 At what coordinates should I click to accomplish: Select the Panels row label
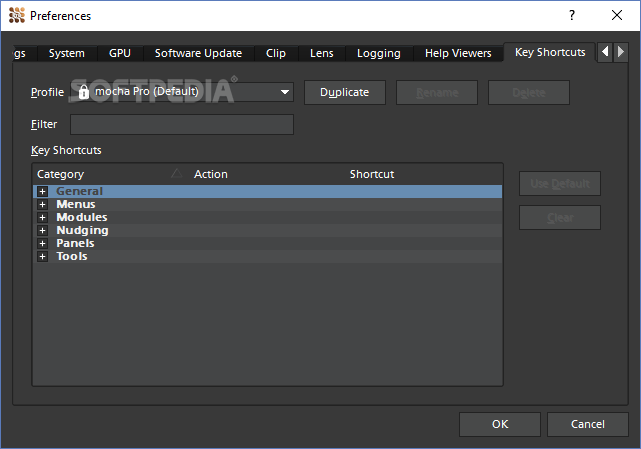coord(75,244)
